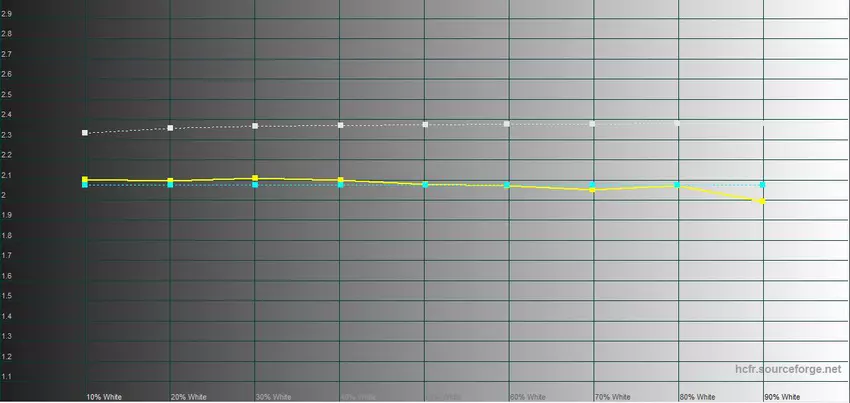The height and width of the screenshot is (403, 850).
Task: Click the cyan reference point at 70% White
Action: 593,185
